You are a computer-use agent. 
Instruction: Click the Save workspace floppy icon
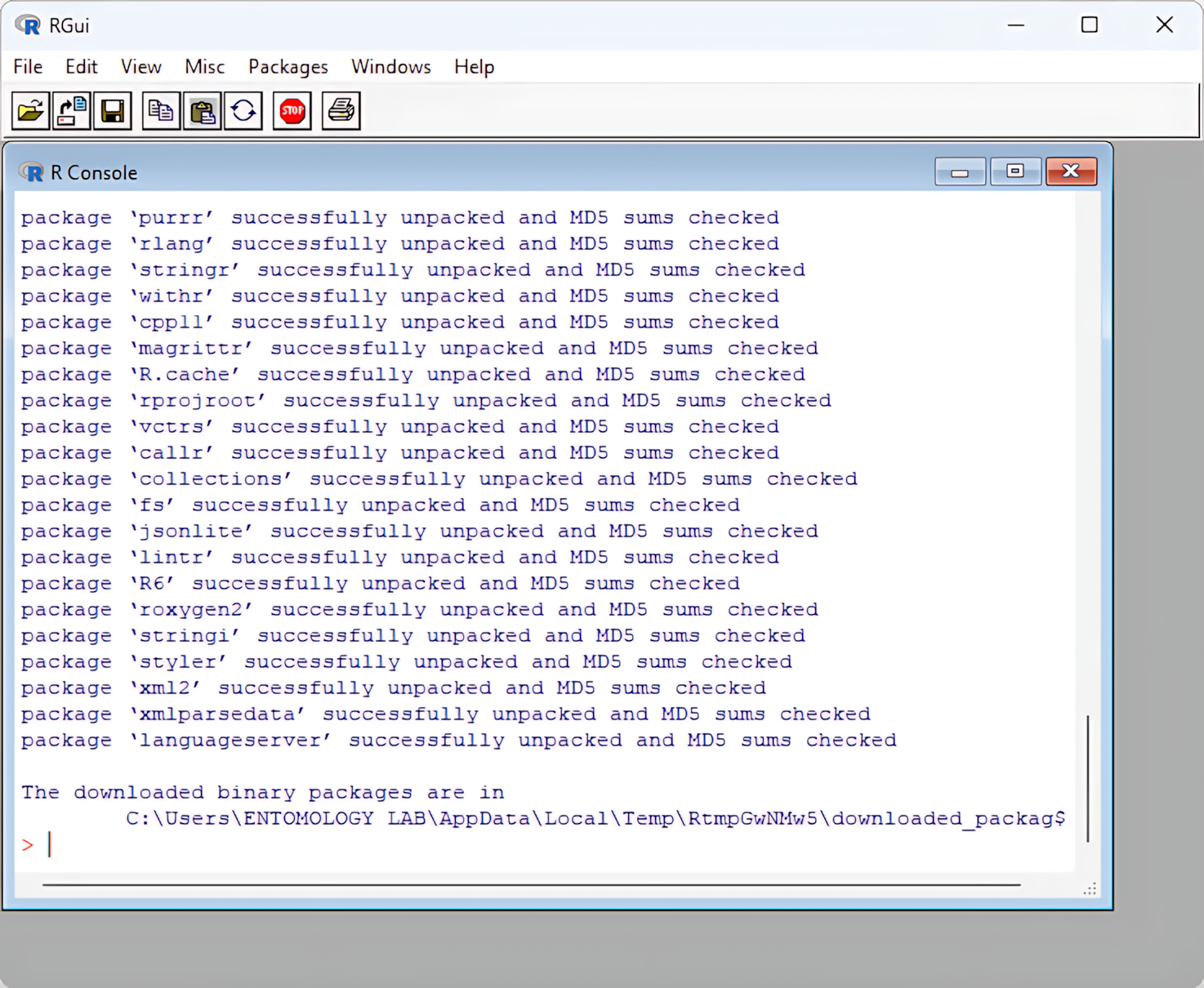(113, 110)
